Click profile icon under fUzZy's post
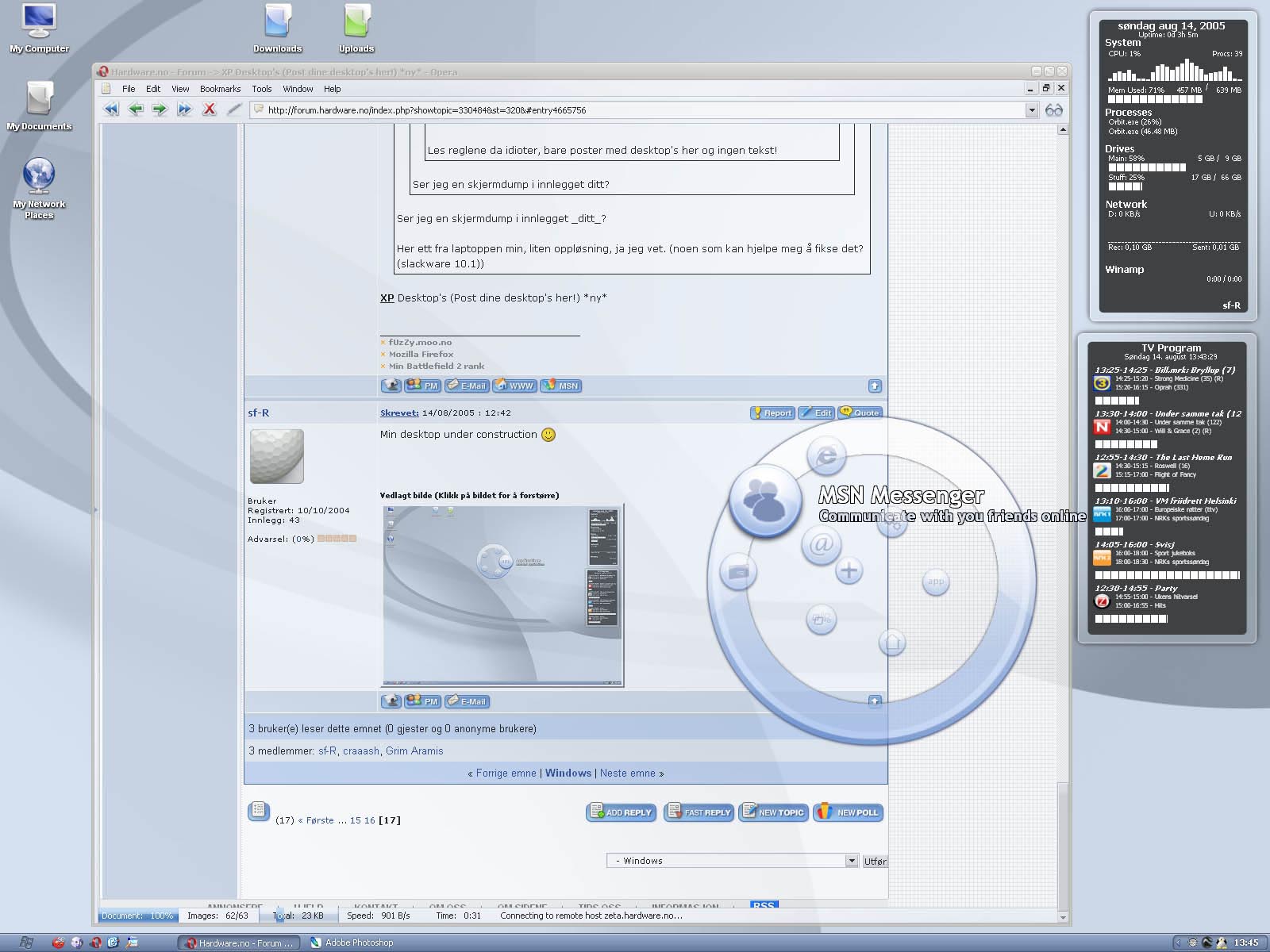This screenshot has width=1270, height=952. 391,386
